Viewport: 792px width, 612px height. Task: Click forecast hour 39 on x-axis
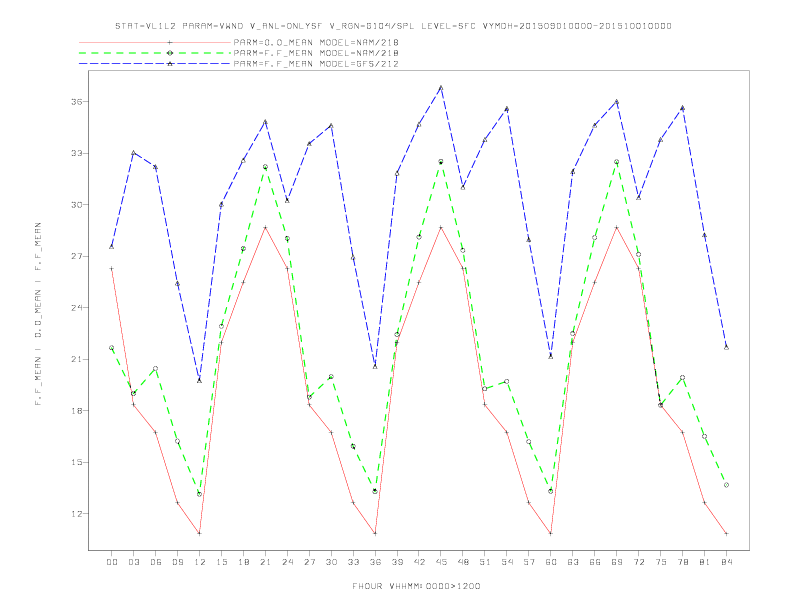tap(397, 562)
